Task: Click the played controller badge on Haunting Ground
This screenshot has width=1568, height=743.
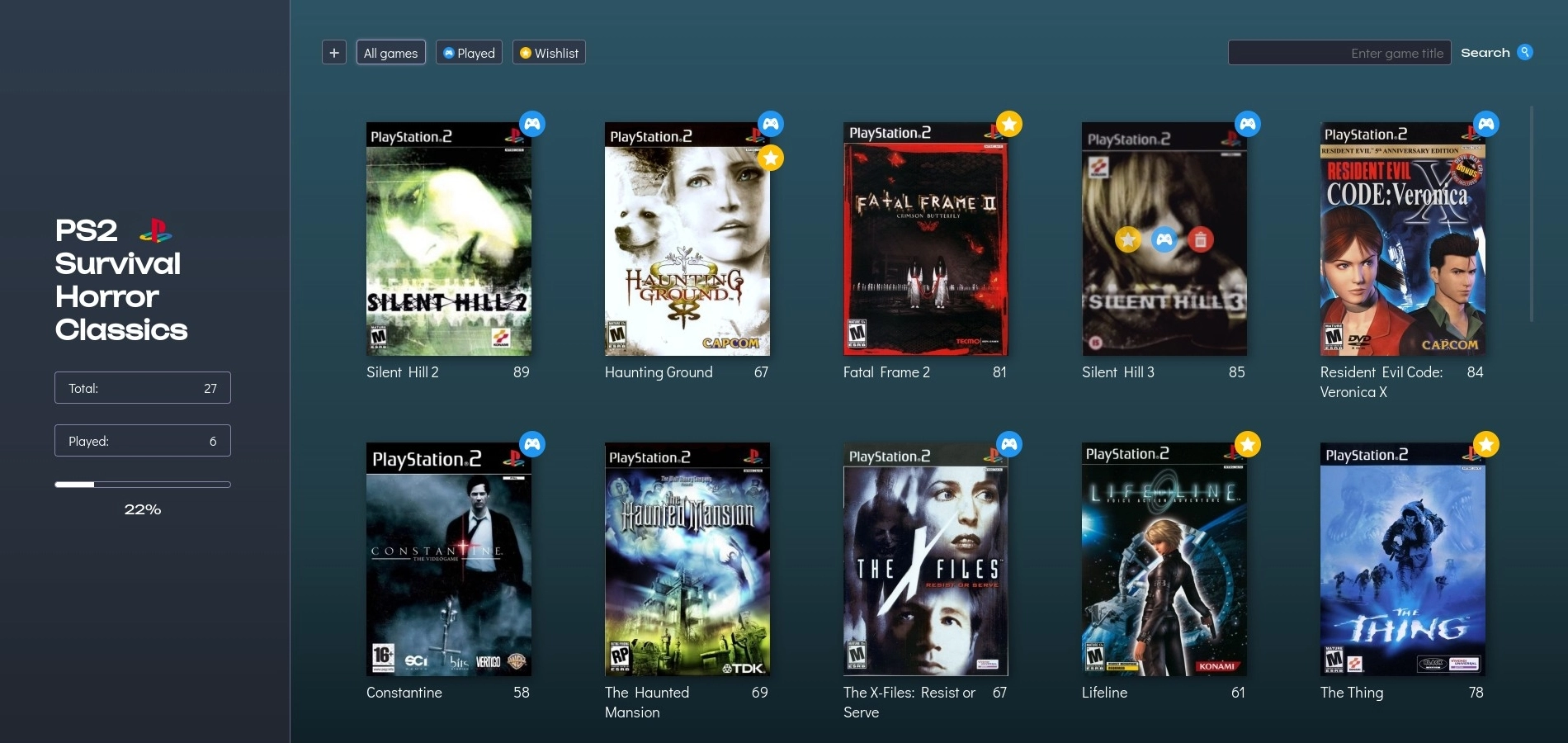Action: pyautogui.click(x=771, y=124)
